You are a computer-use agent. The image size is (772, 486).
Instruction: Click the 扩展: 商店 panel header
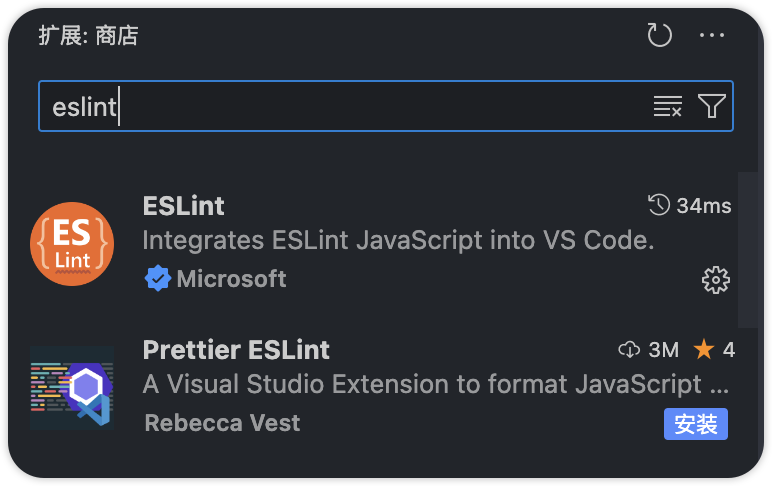(x=88, y=36)
